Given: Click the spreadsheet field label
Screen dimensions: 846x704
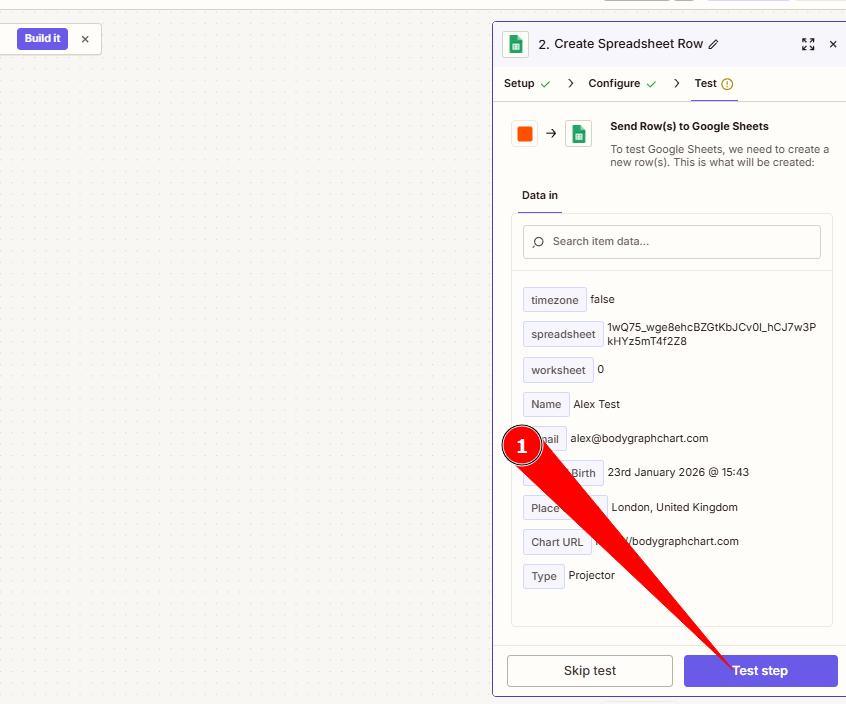Looking at the screenshot, I should coord(563,335).
